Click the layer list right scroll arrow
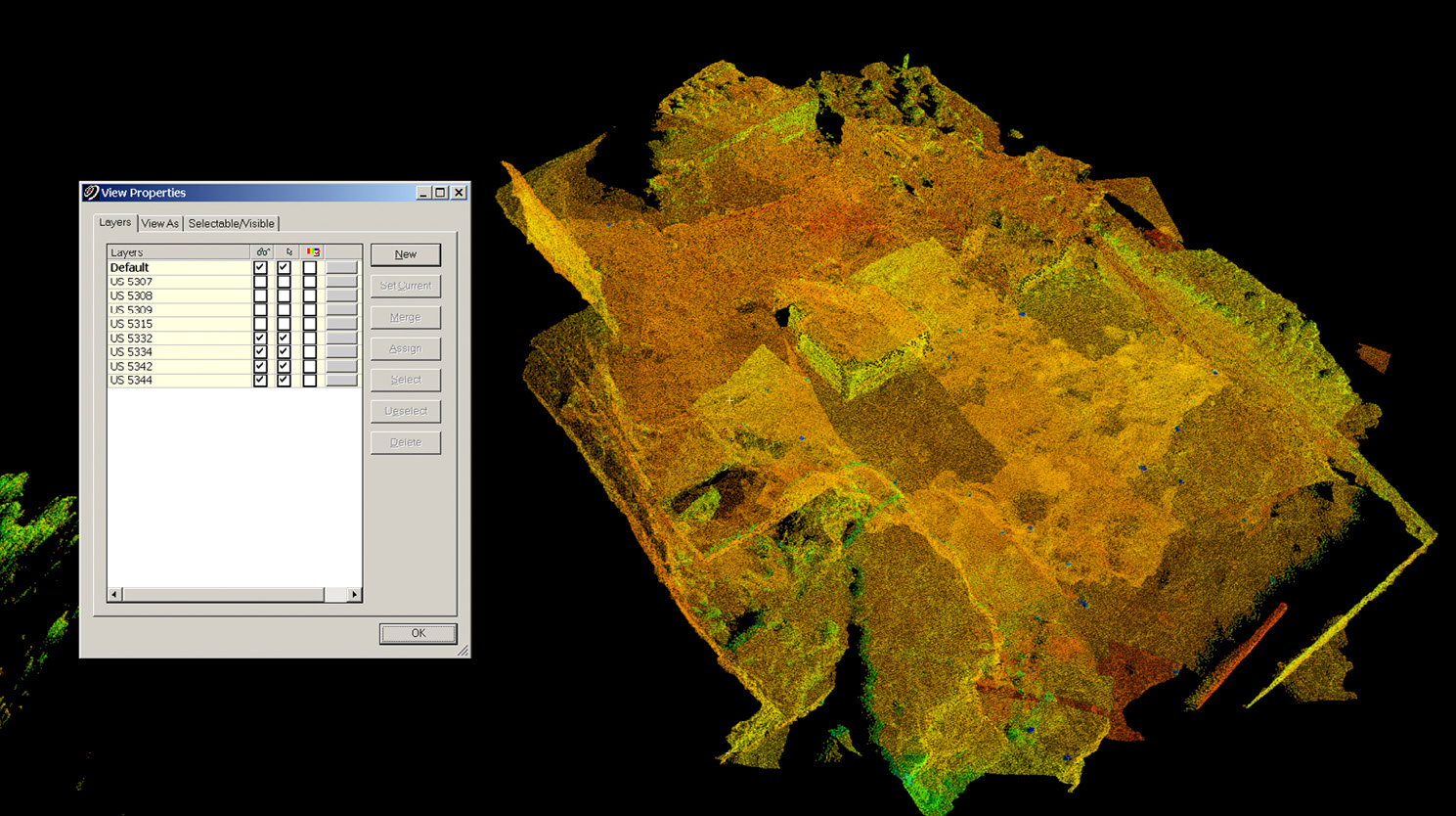 [354, 594]
